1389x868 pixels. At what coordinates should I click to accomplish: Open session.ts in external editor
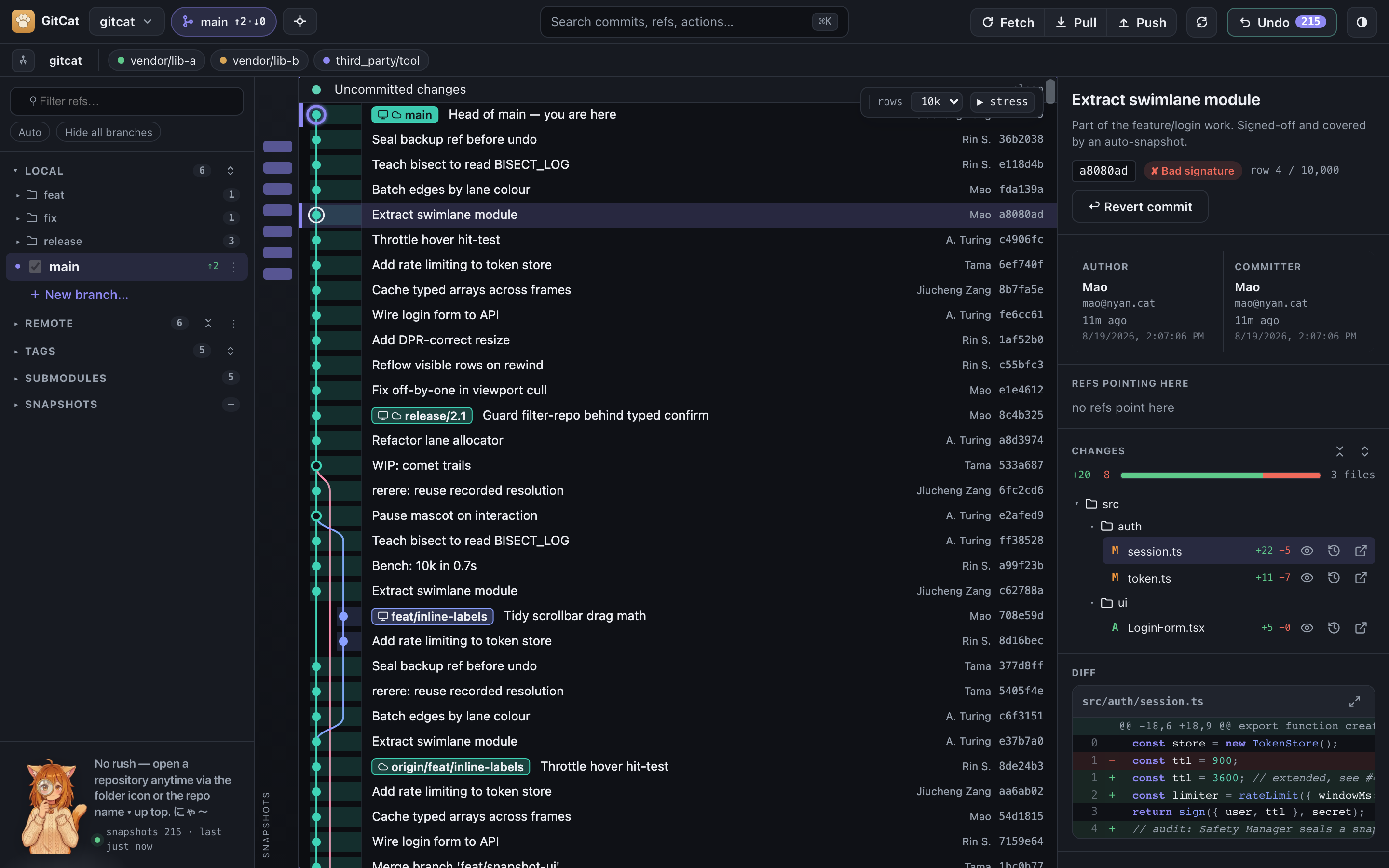(1360, 551)
